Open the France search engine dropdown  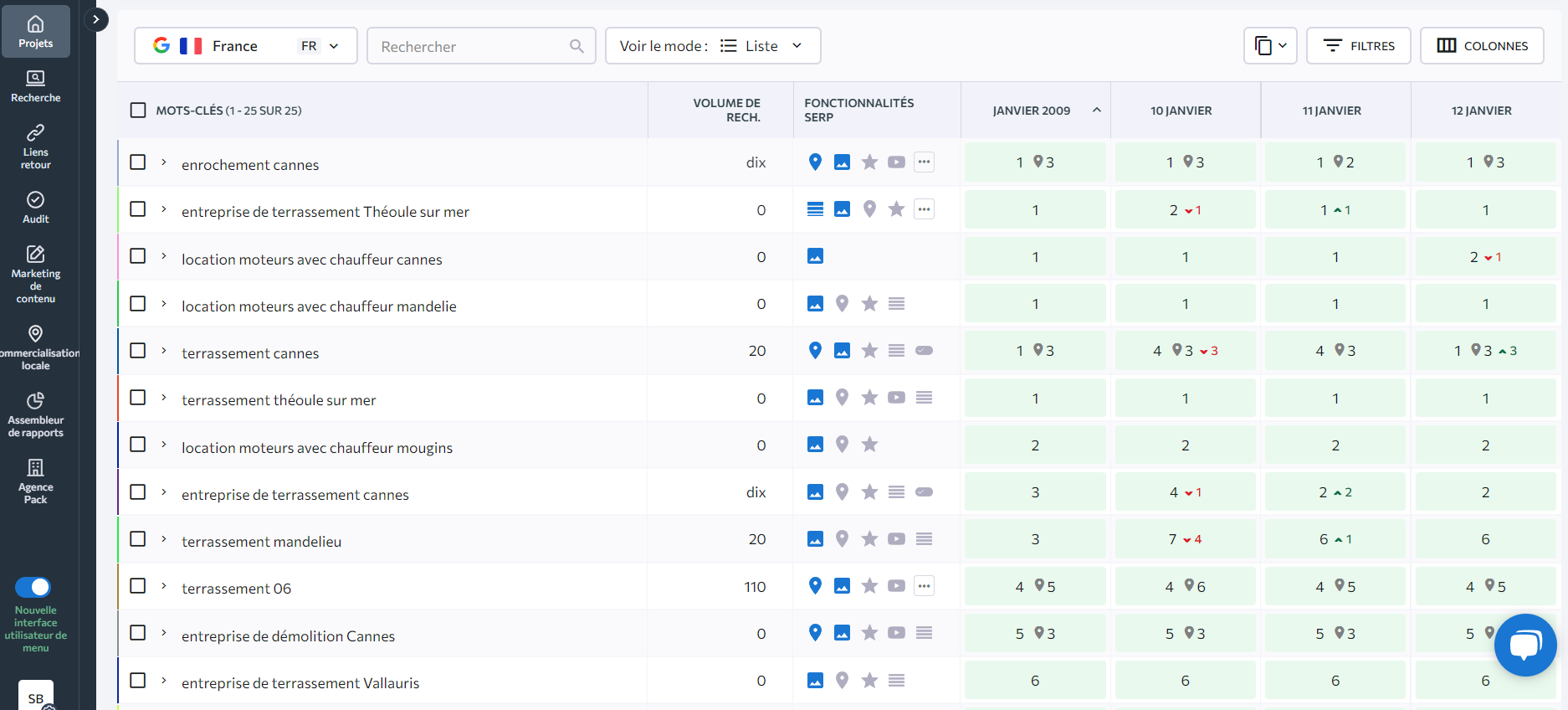pos(245,46)
